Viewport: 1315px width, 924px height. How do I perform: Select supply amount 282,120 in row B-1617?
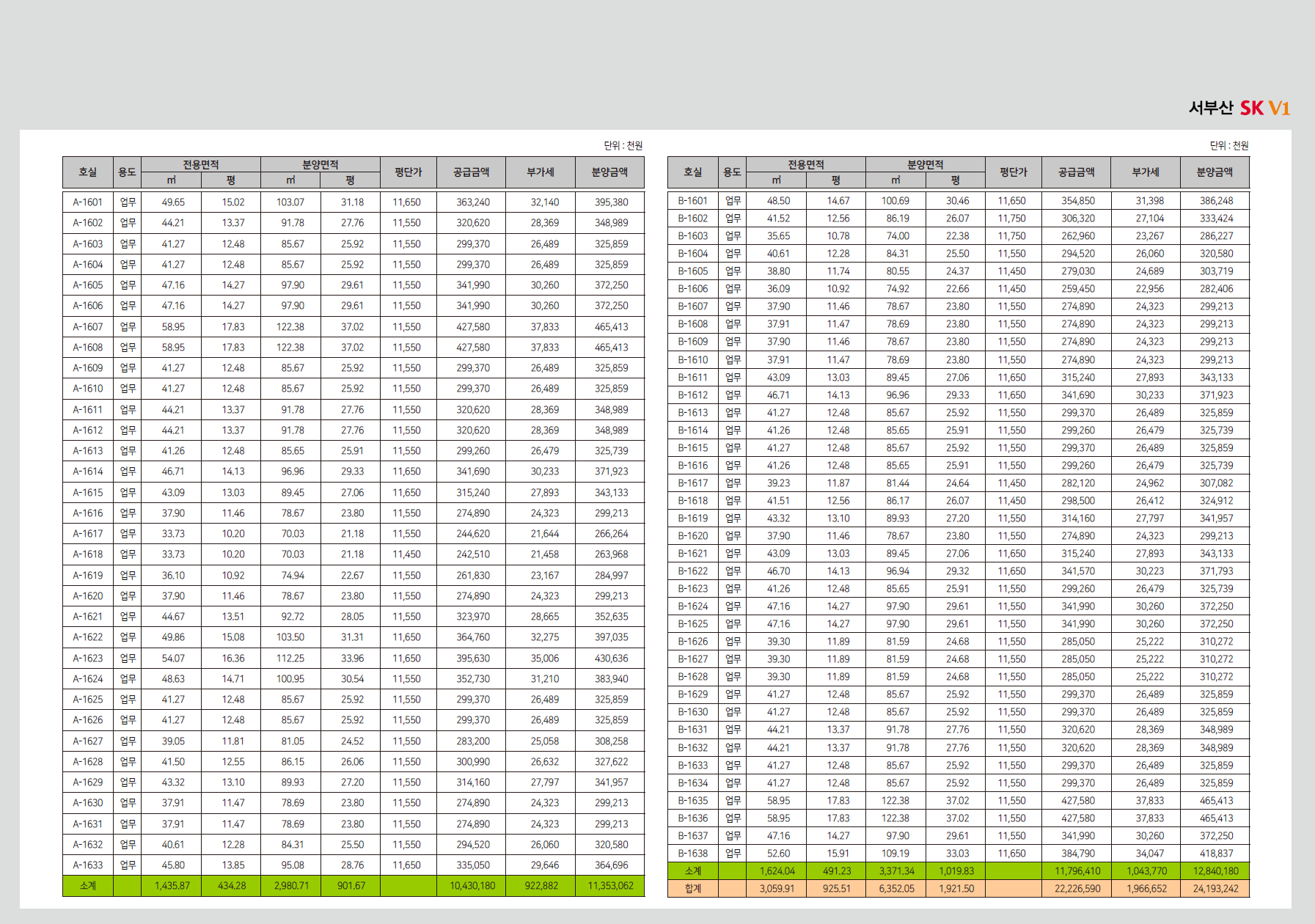[x=1078, y=483]
